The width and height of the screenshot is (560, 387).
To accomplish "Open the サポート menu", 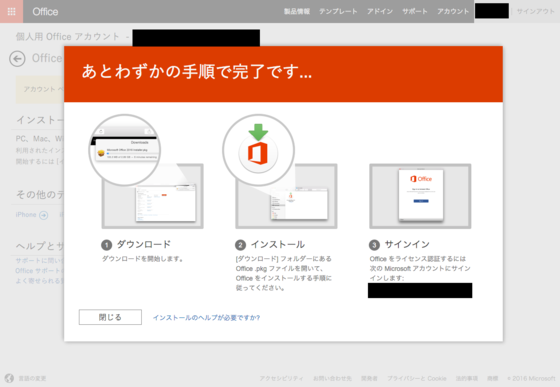I will [415, 11].
